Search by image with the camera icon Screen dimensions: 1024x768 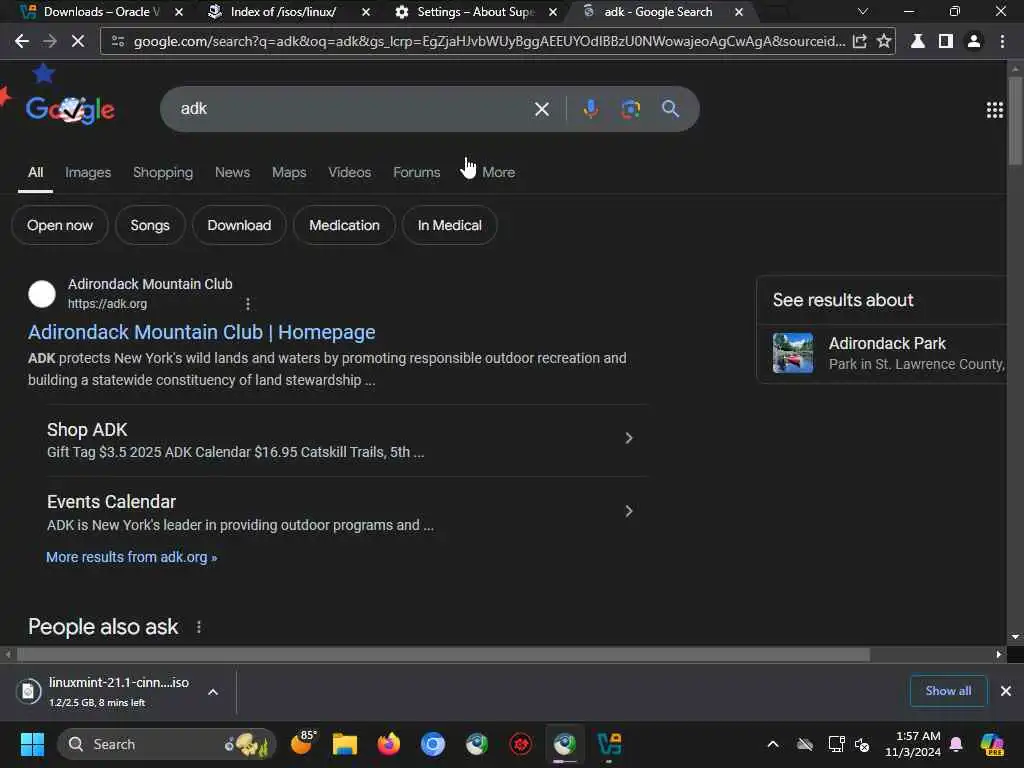[630, 109]
